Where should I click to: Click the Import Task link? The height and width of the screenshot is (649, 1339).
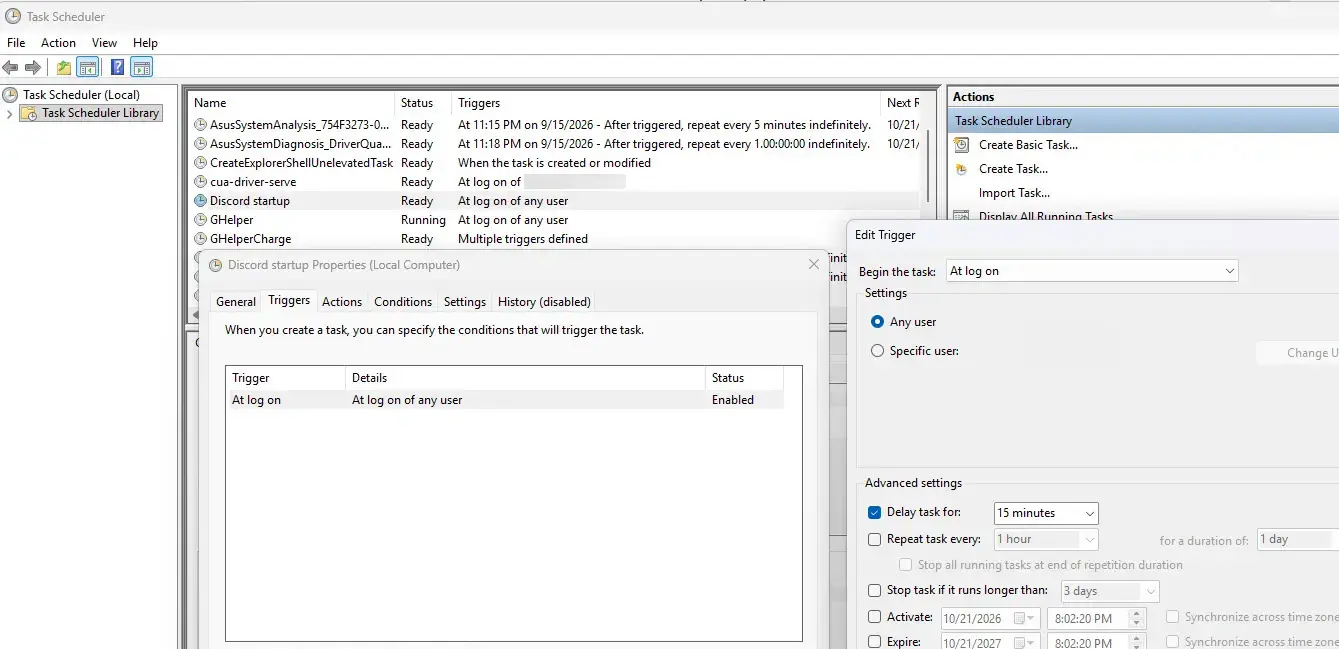(x=1014, y=193)
